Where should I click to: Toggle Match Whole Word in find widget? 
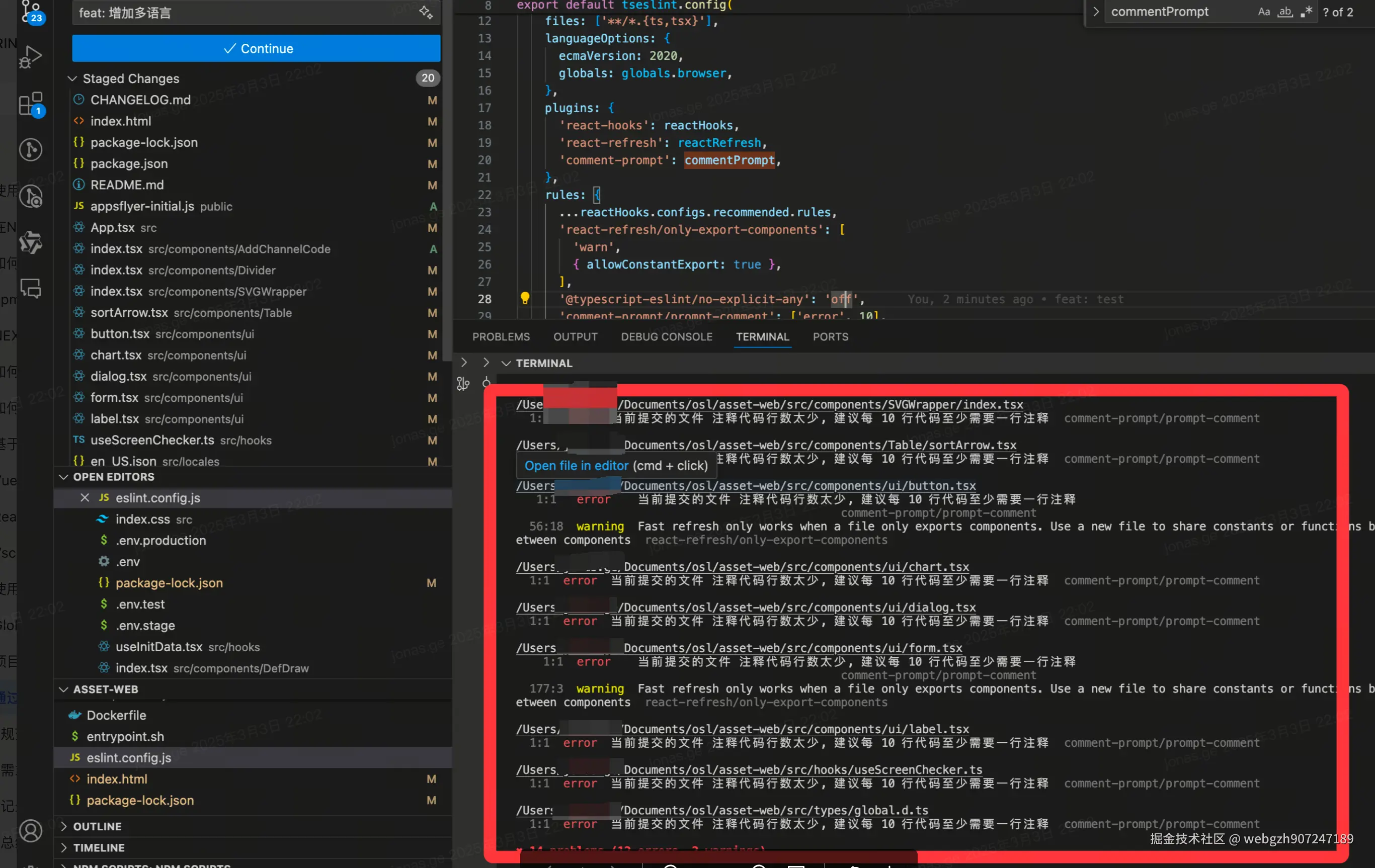point(1285,12)
